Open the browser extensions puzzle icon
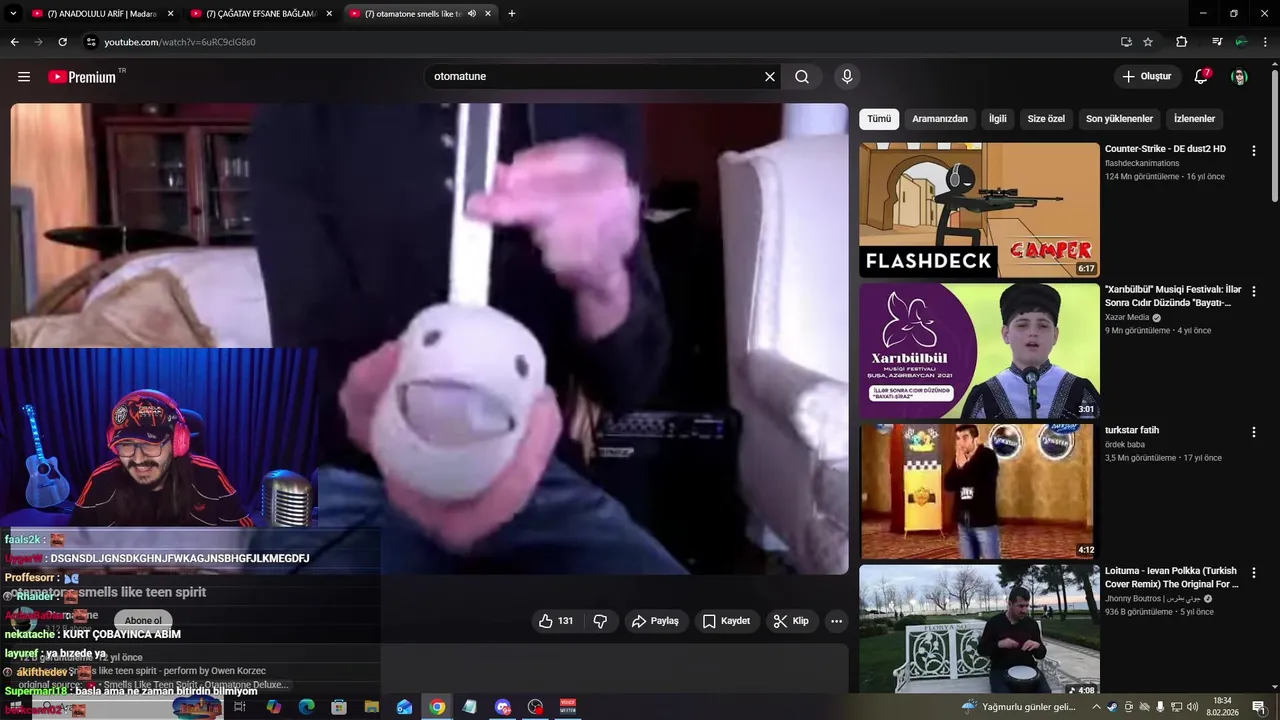Viewport: 1280px width, 720px height. [1181, 42]
